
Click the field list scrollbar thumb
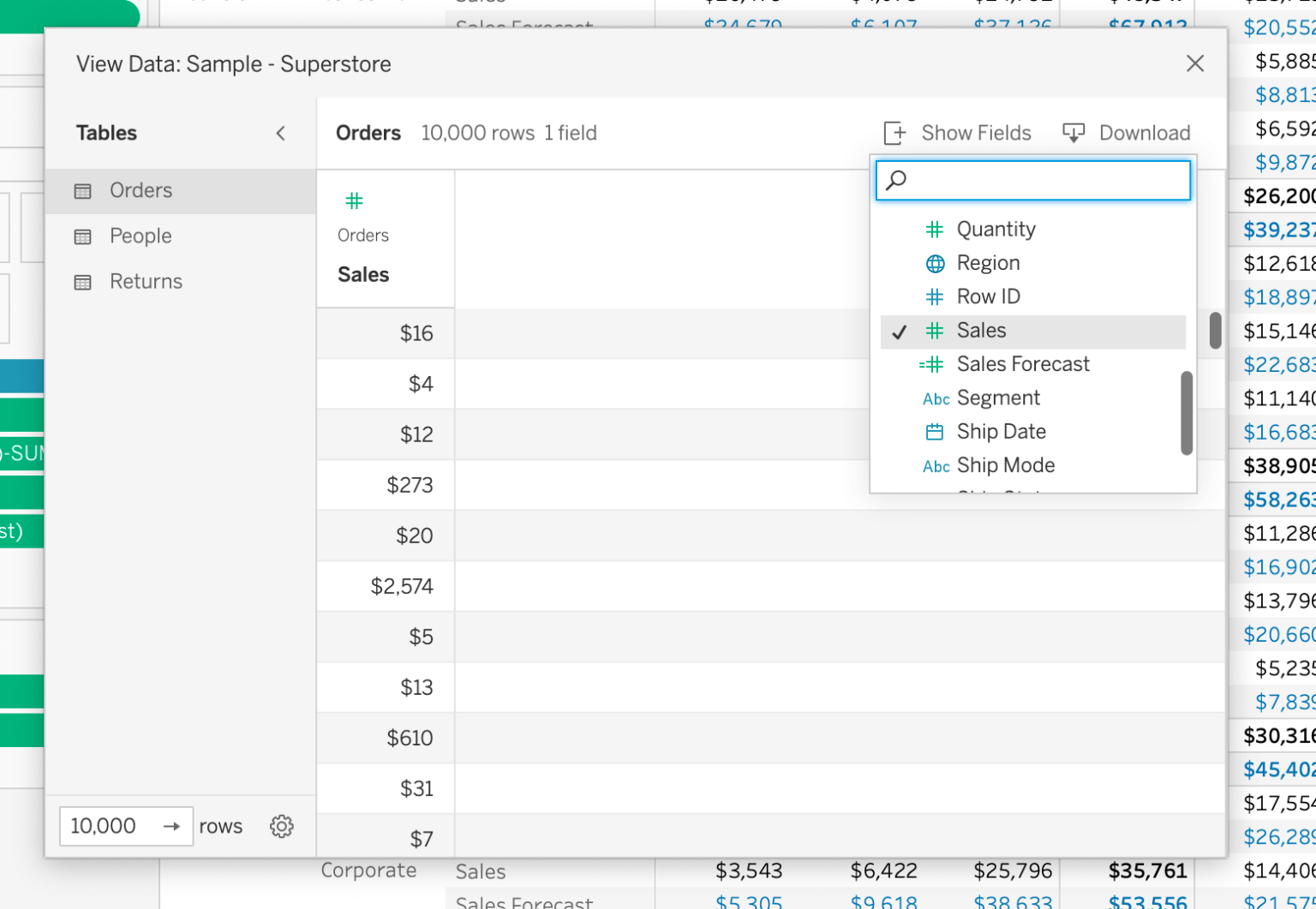tap(1186, 415)
